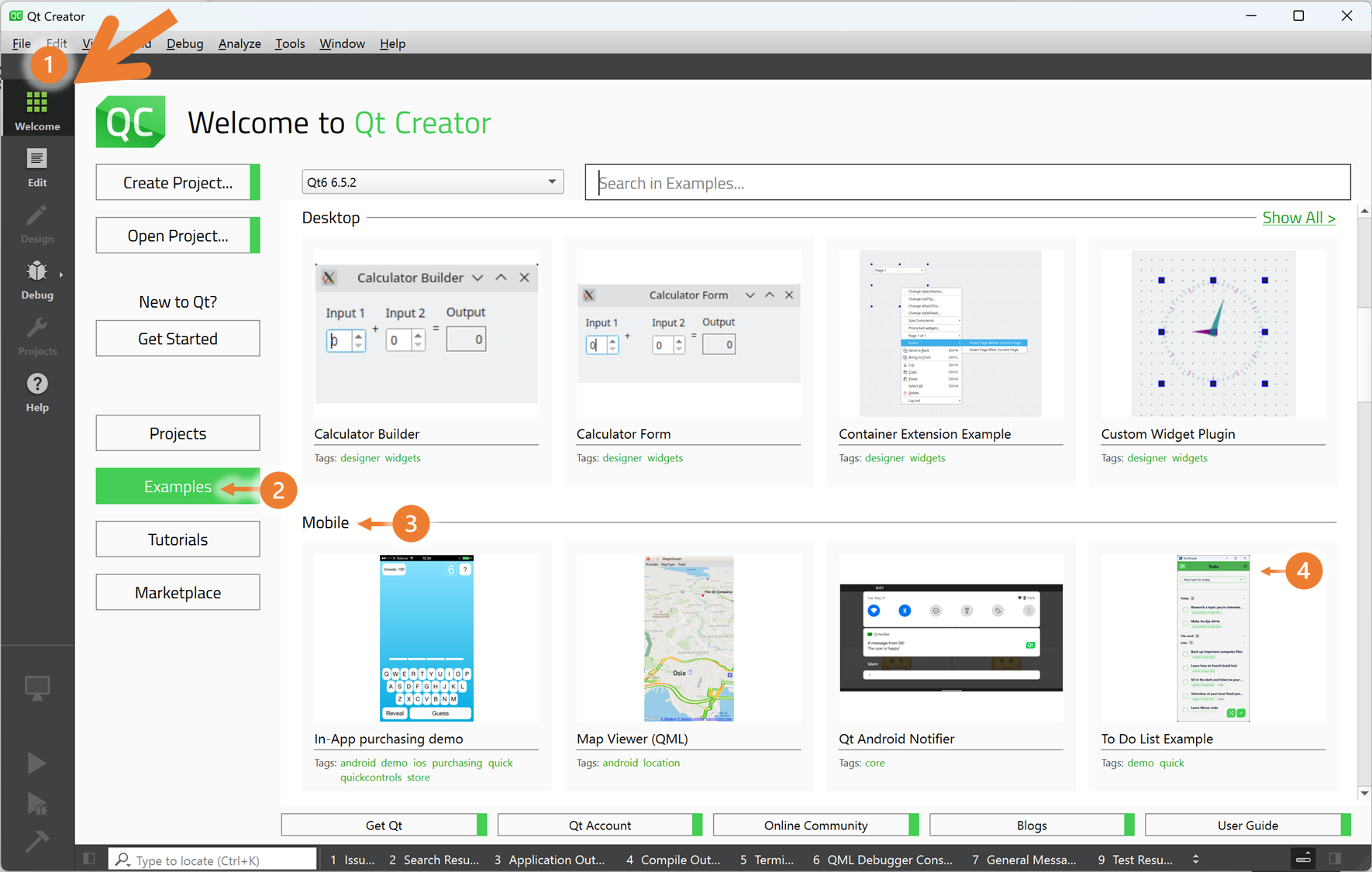Click Get Started button
1372x872 pixels.
[178, 339]
